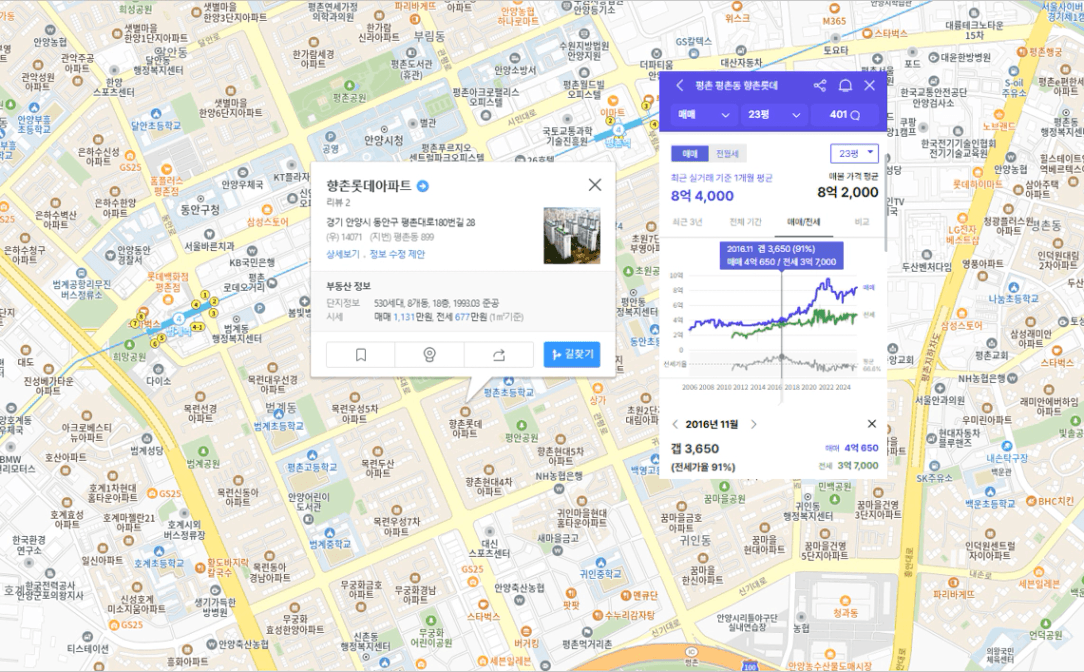
Task: Switch to the 전월세 toggle
Action: coord(727,153)
